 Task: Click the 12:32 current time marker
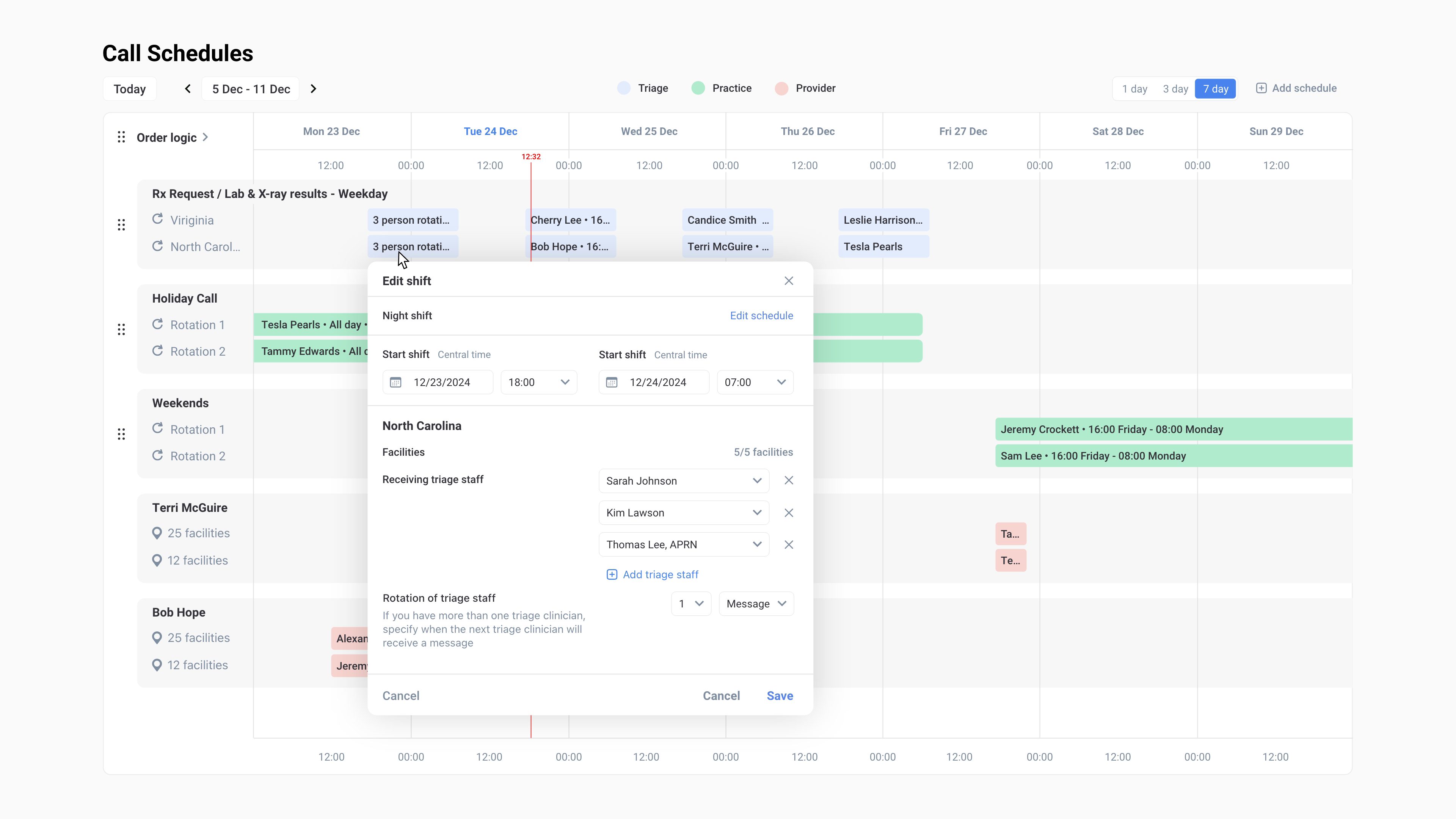click(531, 157)
